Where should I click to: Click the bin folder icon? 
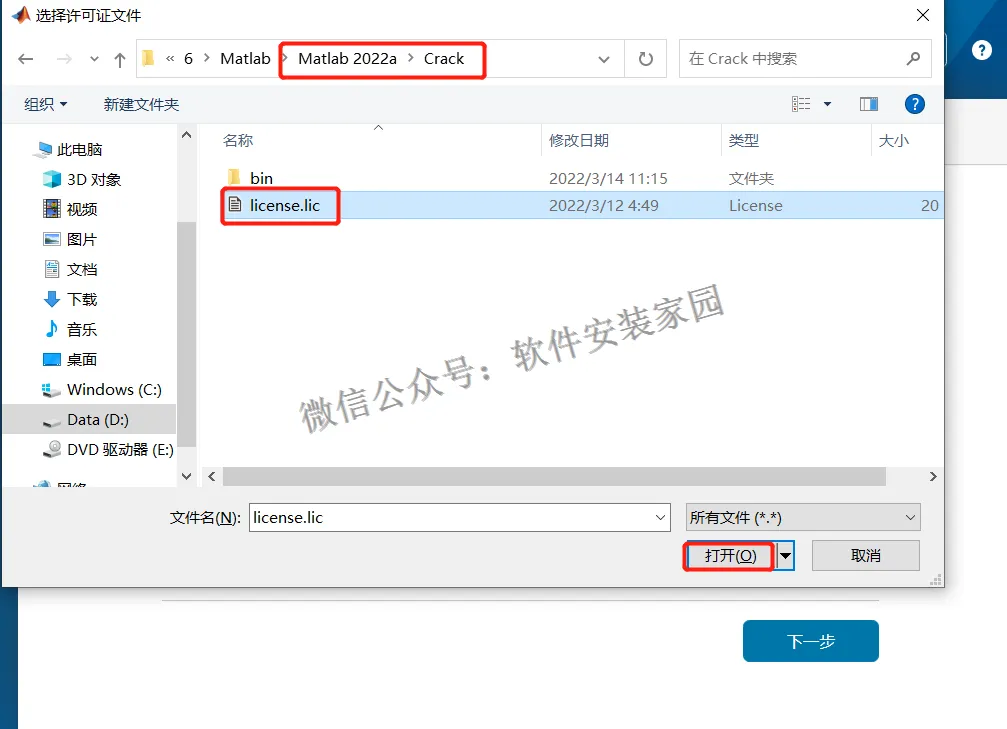234,177
